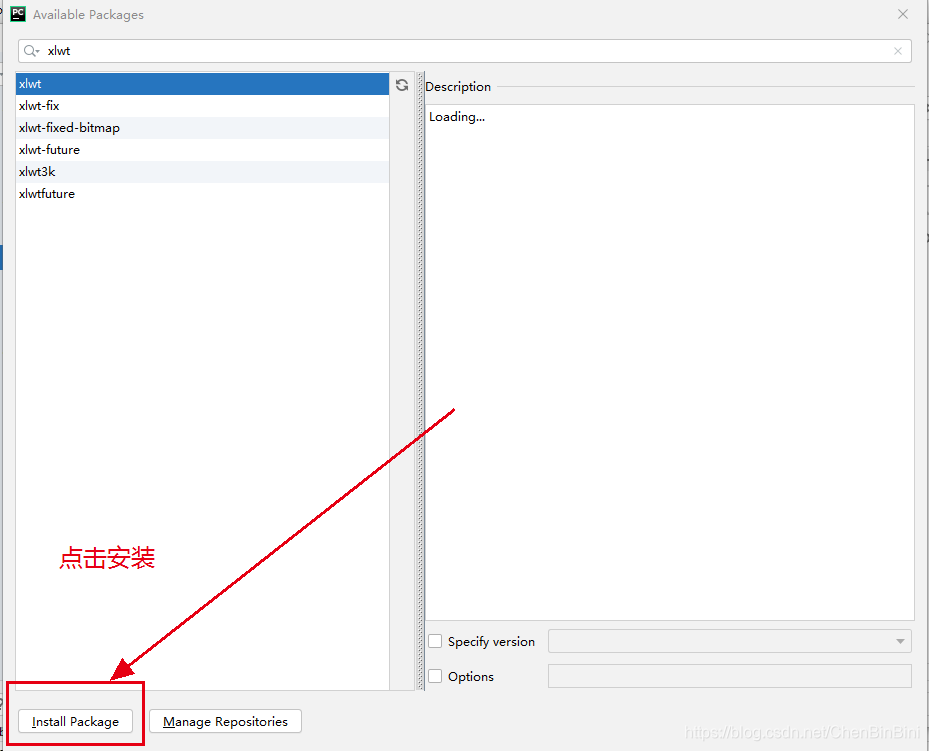Click the Manage Repositories button
This screenshot has width=929, height=751.
click(225, 721)
